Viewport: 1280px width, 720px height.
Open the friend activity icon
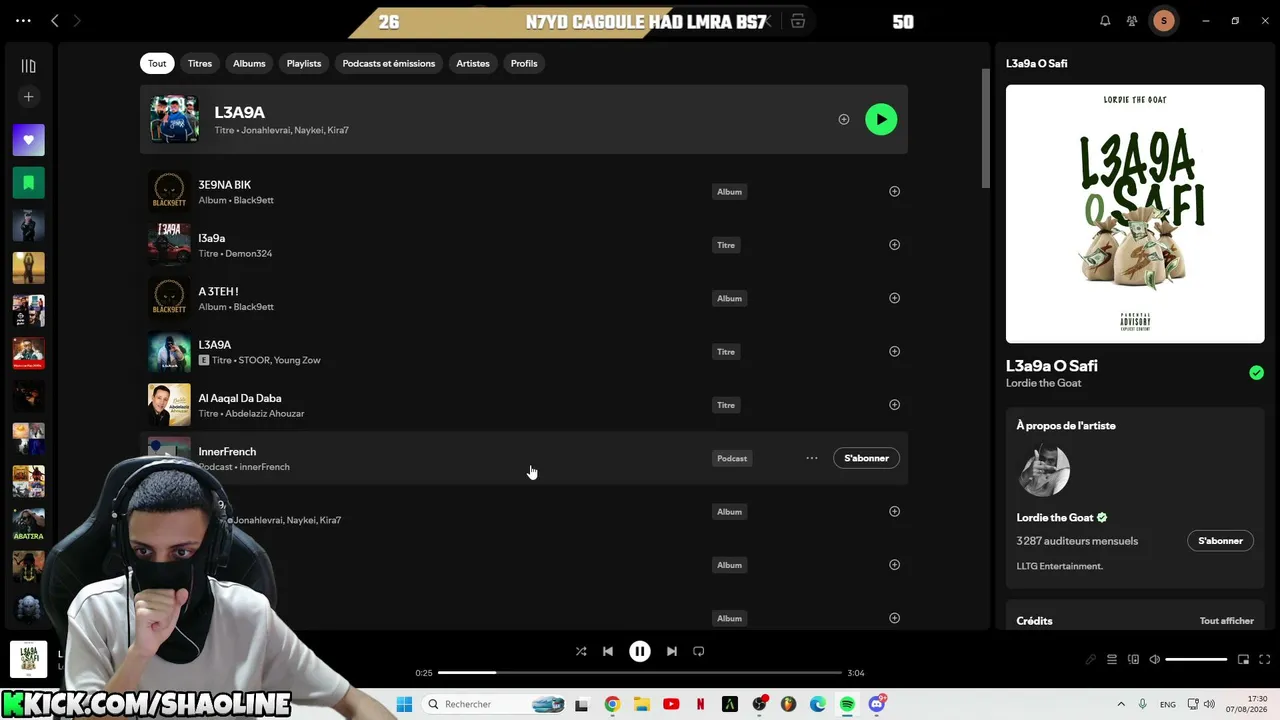click(1132, 21)
